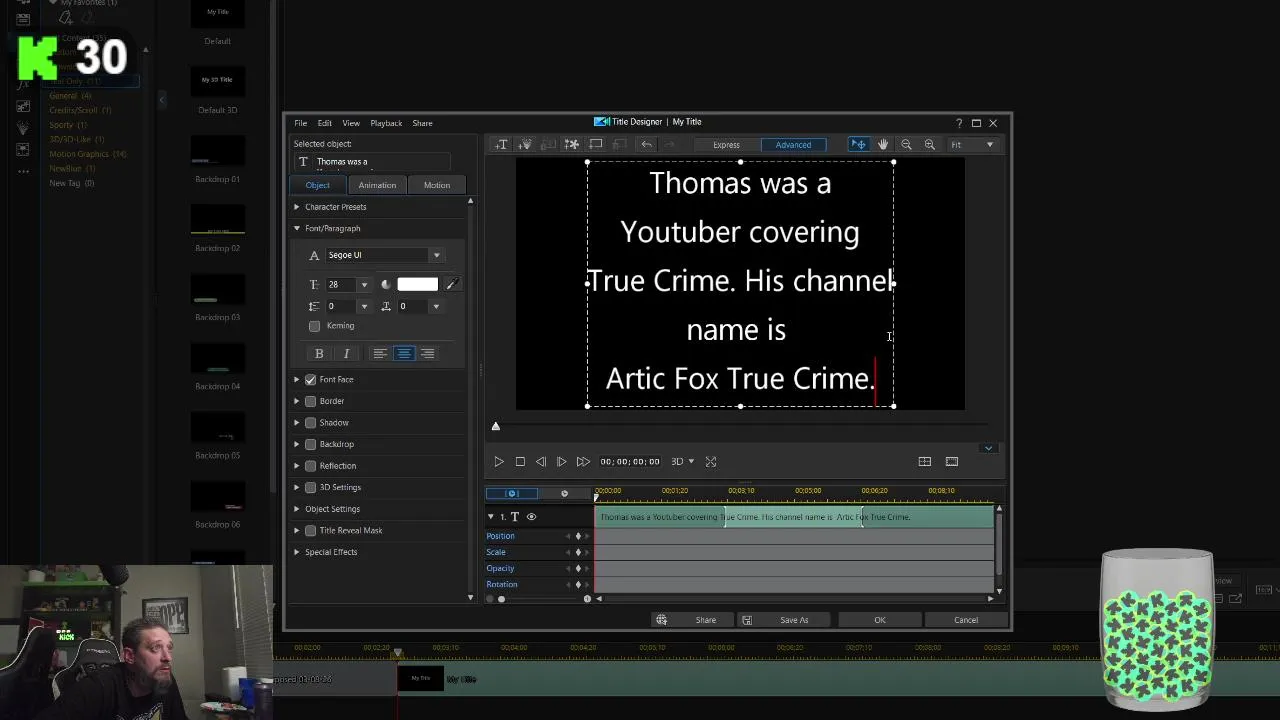1280x720 pixels.
Task: Zoom in on the preview canvas
Action: click(x=929, y=144)
